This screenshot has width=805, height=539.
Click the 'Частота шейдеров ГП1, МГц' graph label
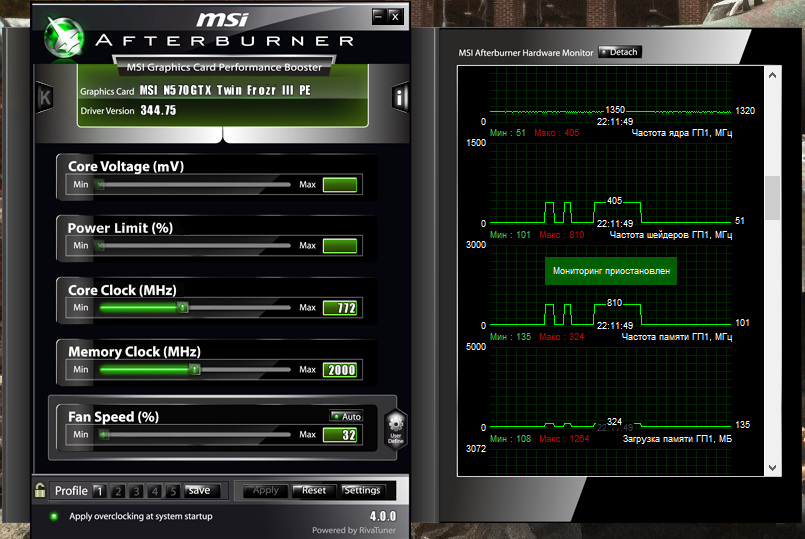(670, 235)
